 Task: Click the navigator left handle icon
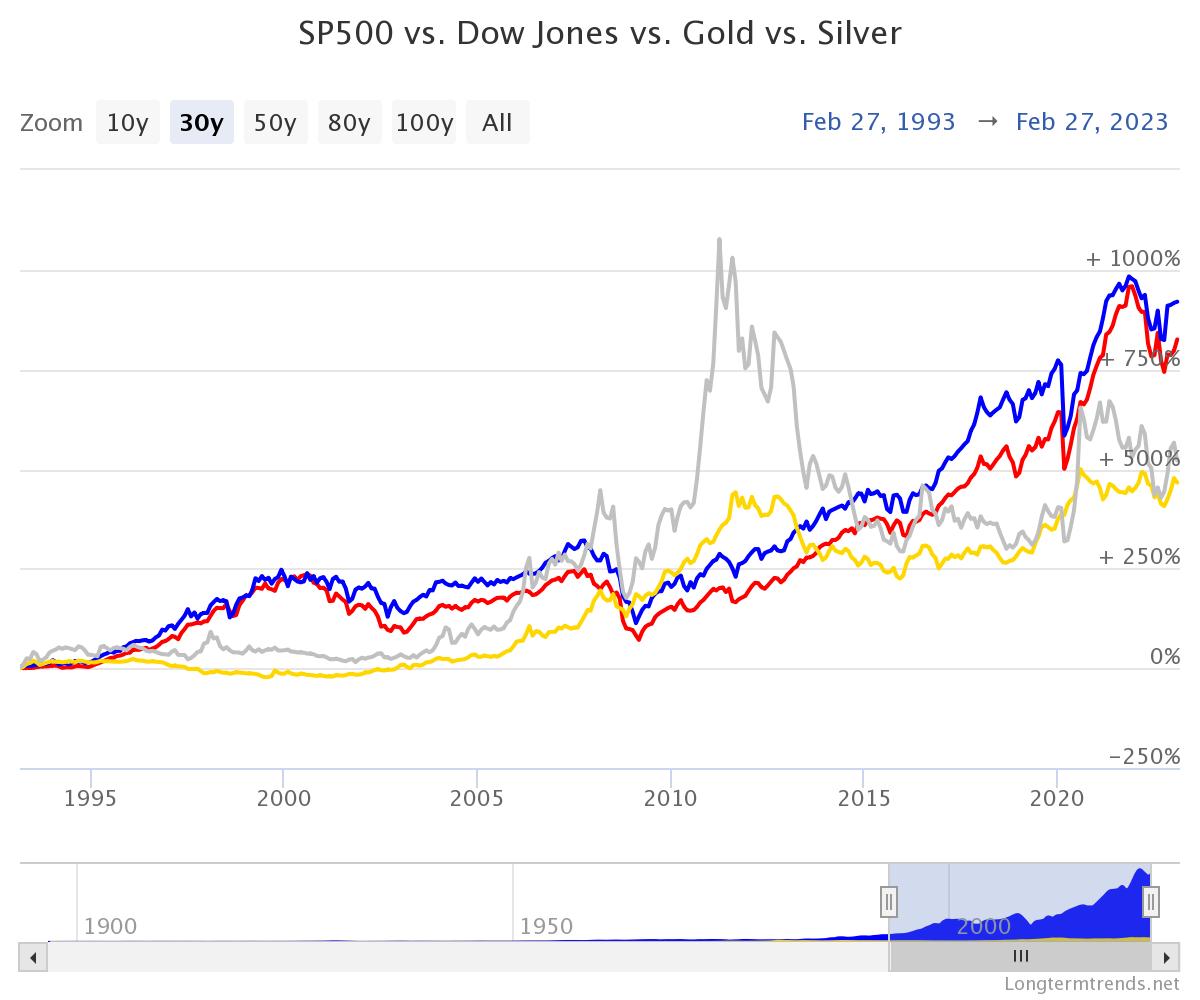click(x=889, y=902)
